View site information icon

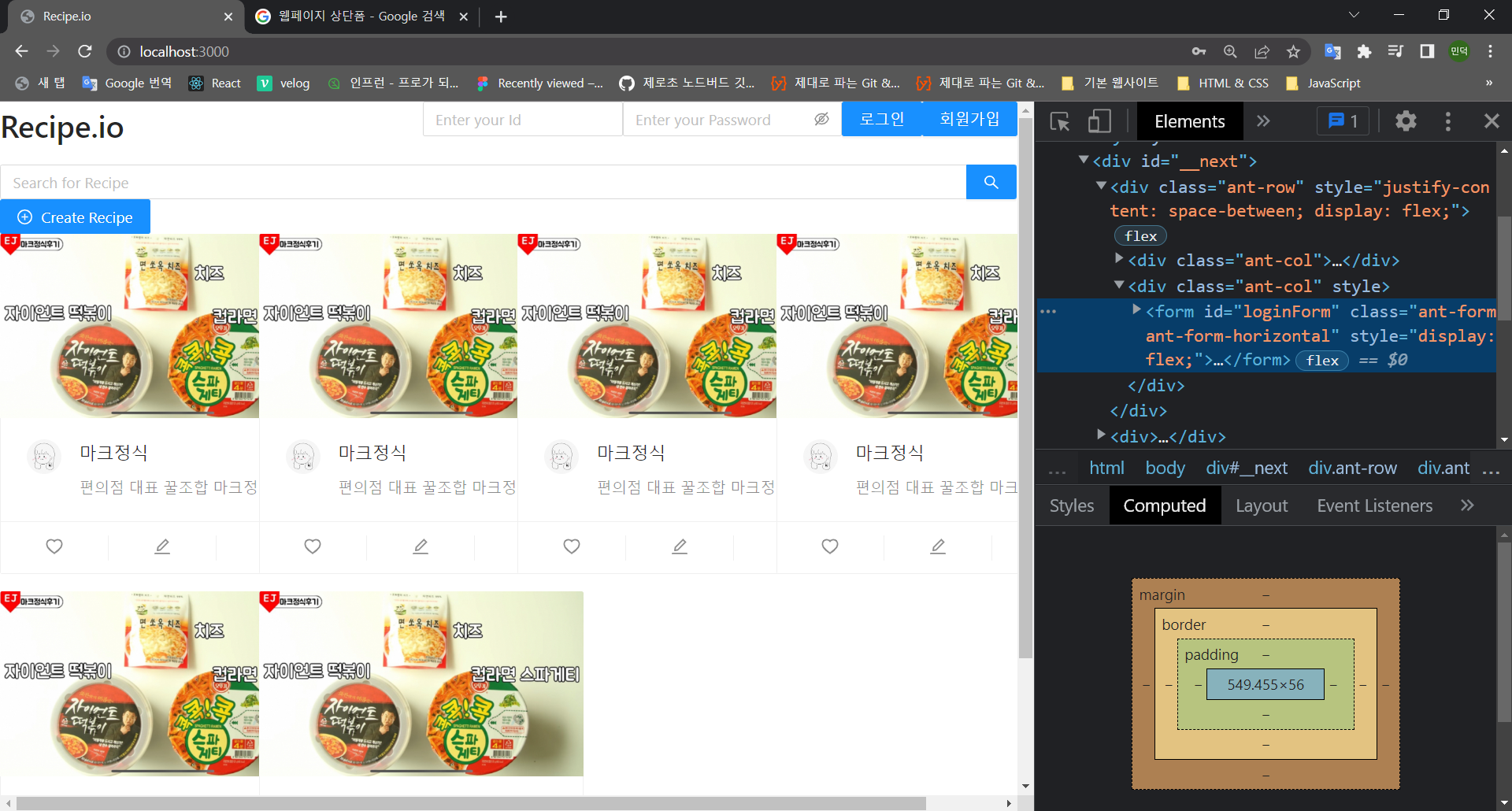[x=124, y=51]
